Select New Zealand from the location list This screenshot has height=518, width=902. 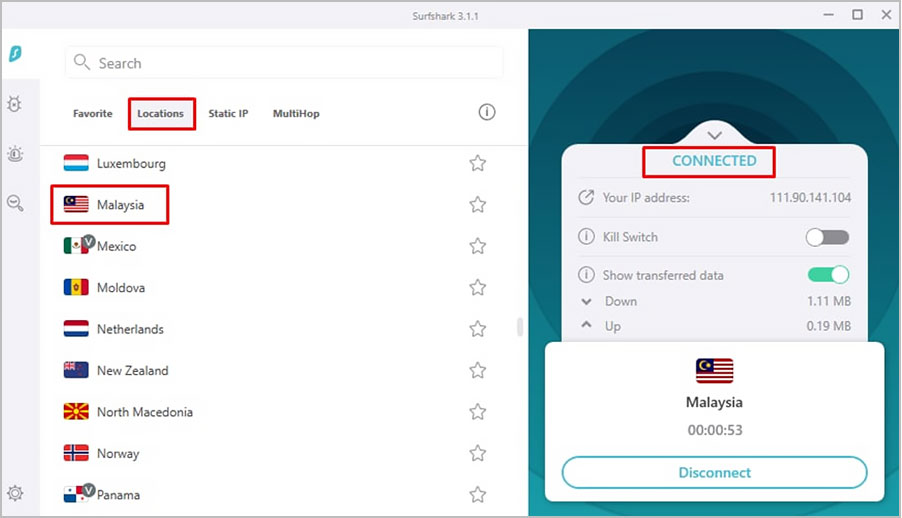coord(132,371)
